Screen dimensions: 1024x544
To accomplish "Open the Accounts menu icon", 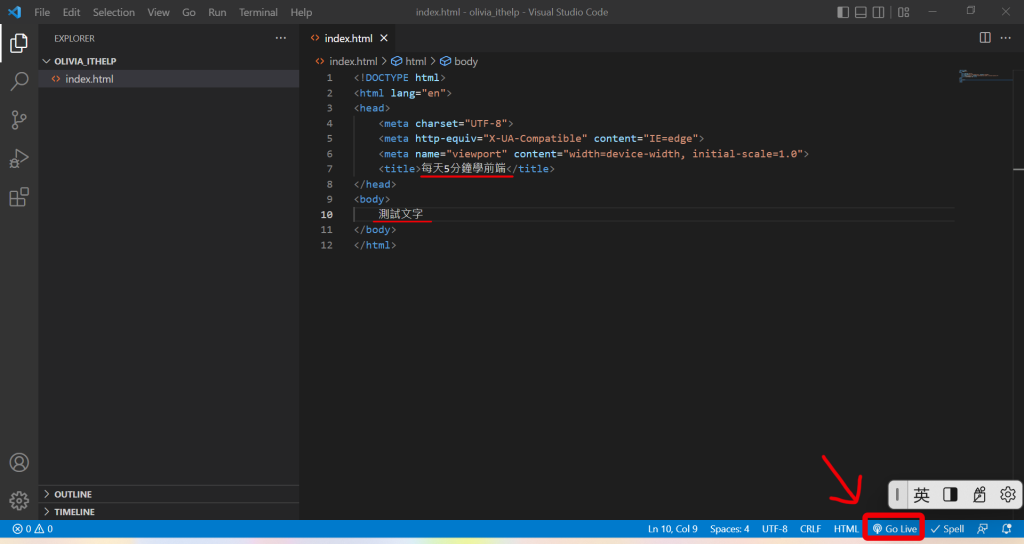I will [19, 462].
